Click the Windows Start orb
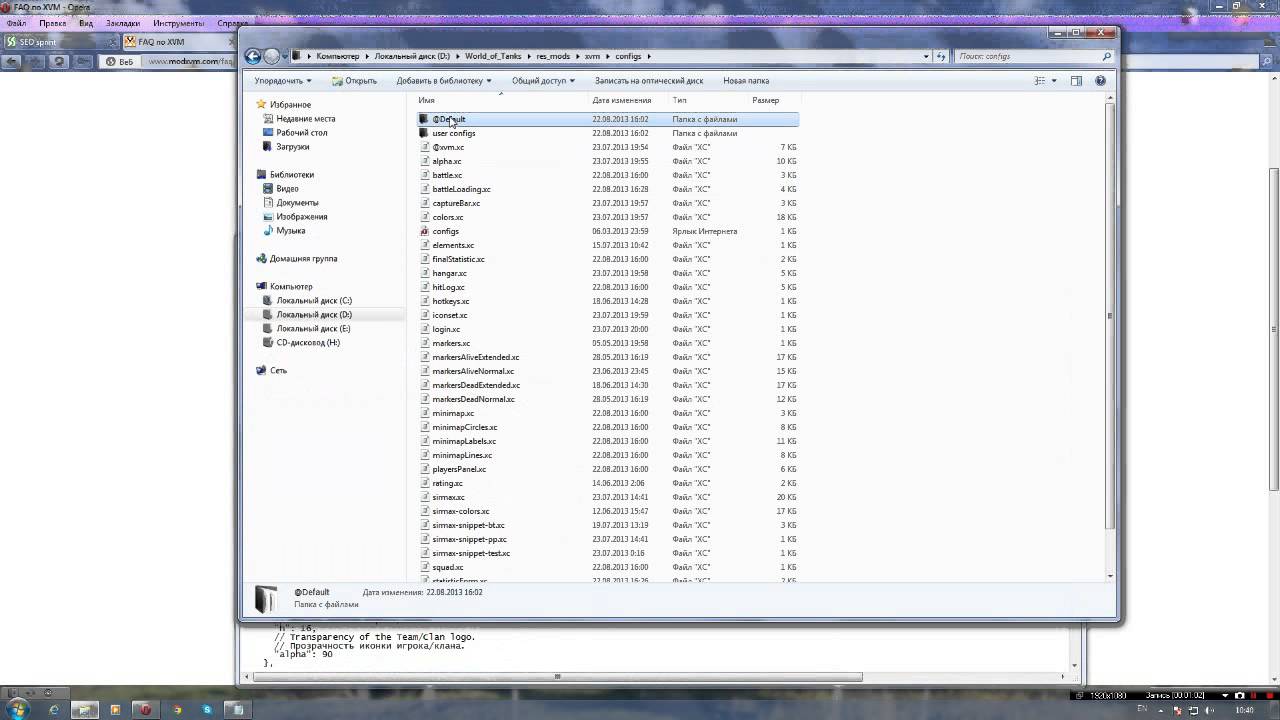 [17, 709]
